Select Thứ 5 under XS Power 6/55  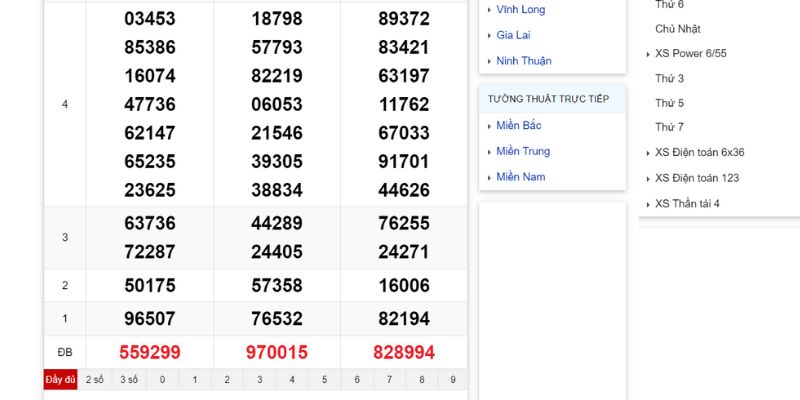pos(669,103)
